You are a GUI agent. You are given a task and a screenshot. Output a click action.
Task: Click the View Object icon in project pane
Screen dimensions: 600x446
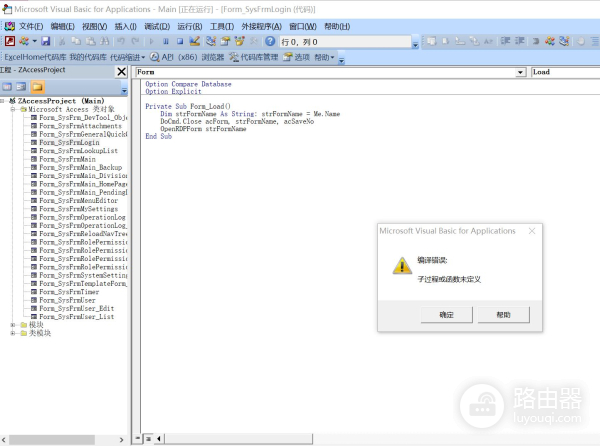(x=21, y=87)
